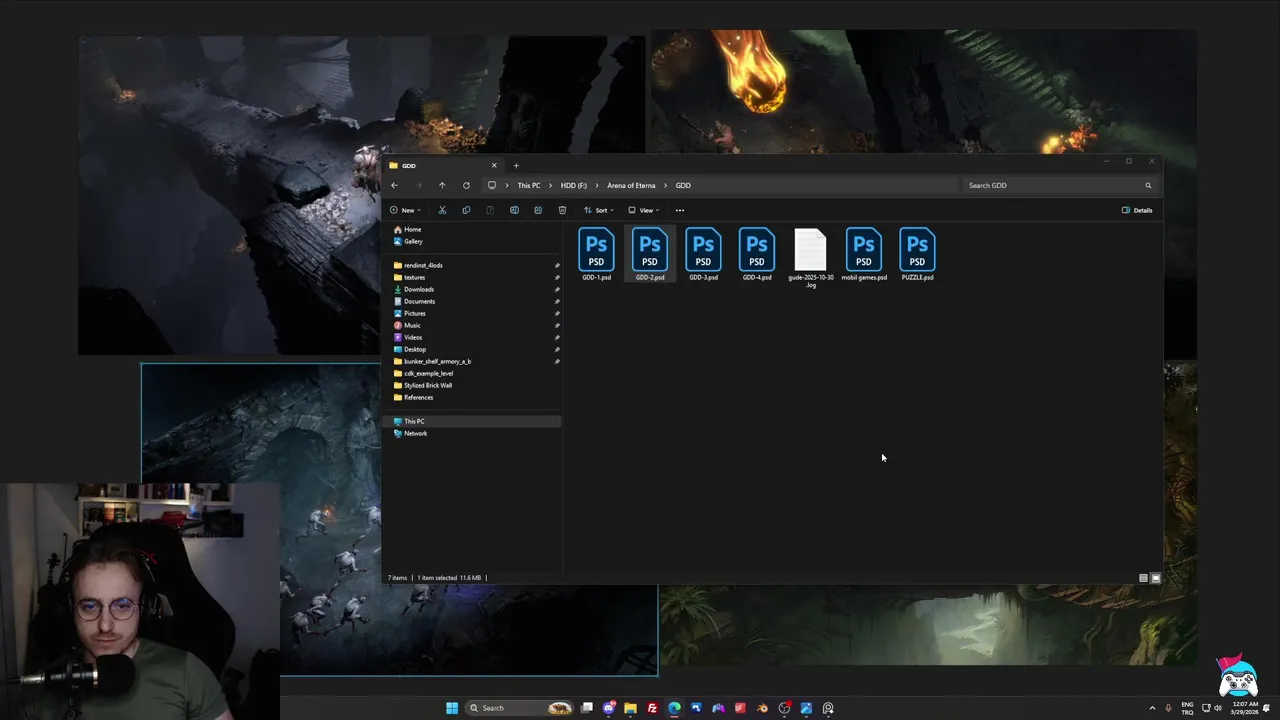Click the taskbar Search box
Viewport: 1280px width, 720px height.
[x=519, y=708]
